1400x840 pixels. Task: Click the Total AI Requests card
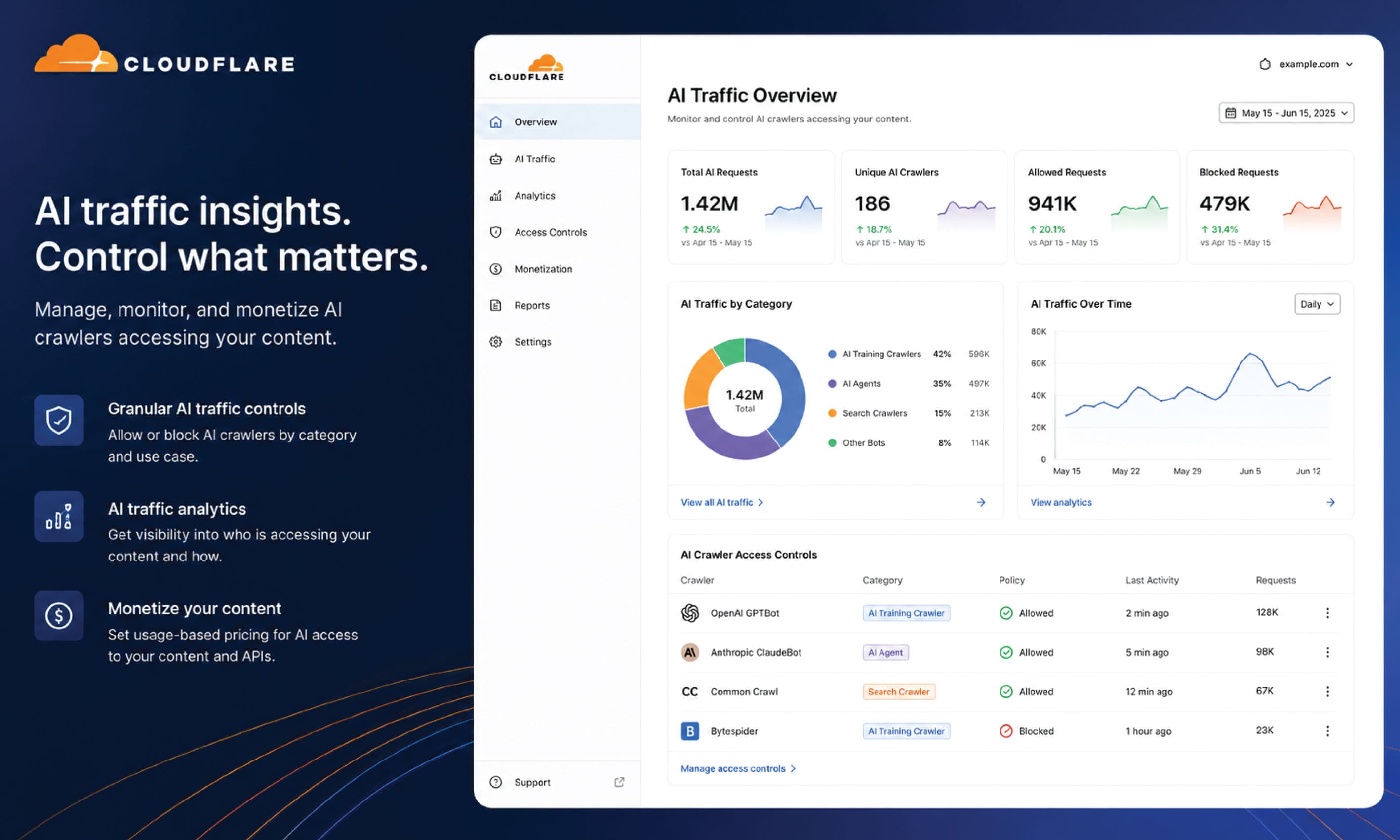[751, 207]
